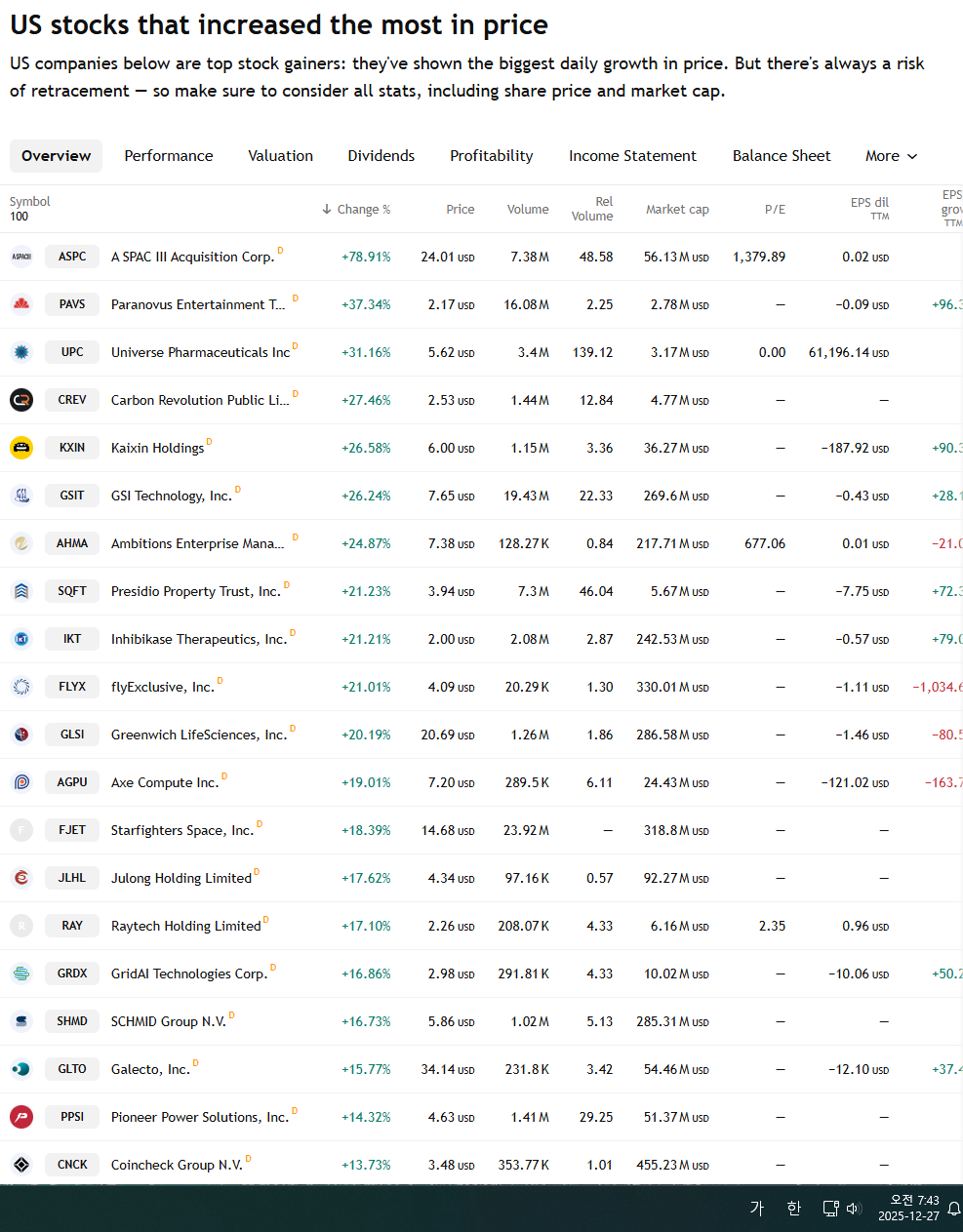This screenshot has height=1232, width=963.
Task: Click the CNCK company logo icon
Action: [x=21, y=1165]
